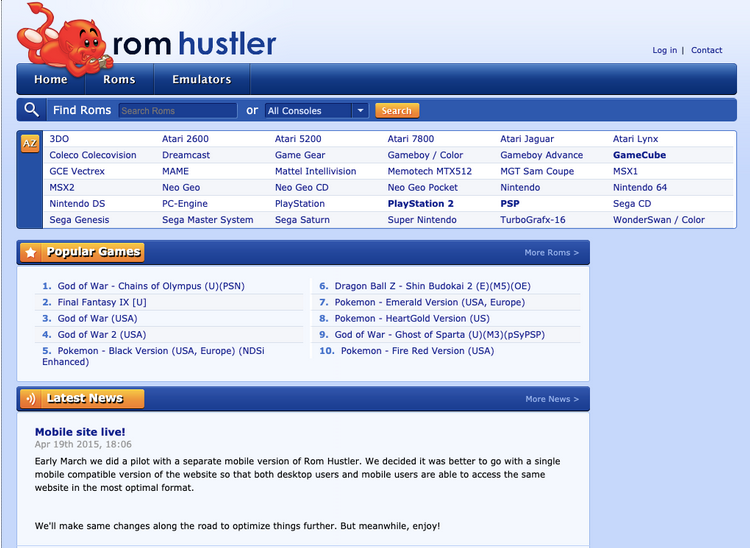Open the 3DO console link
Image resolution: width=750 pixels, height=548 pixels.
tap(59, 139)
